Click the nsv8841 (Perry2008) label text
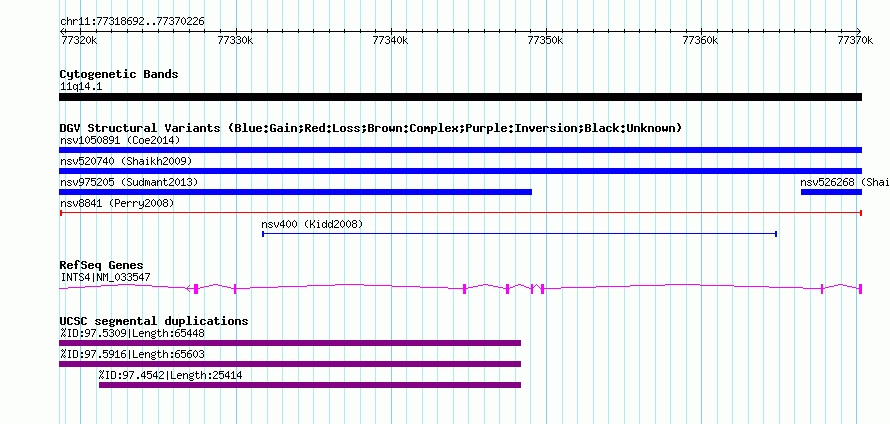The image size is (890, 424). 117,203
